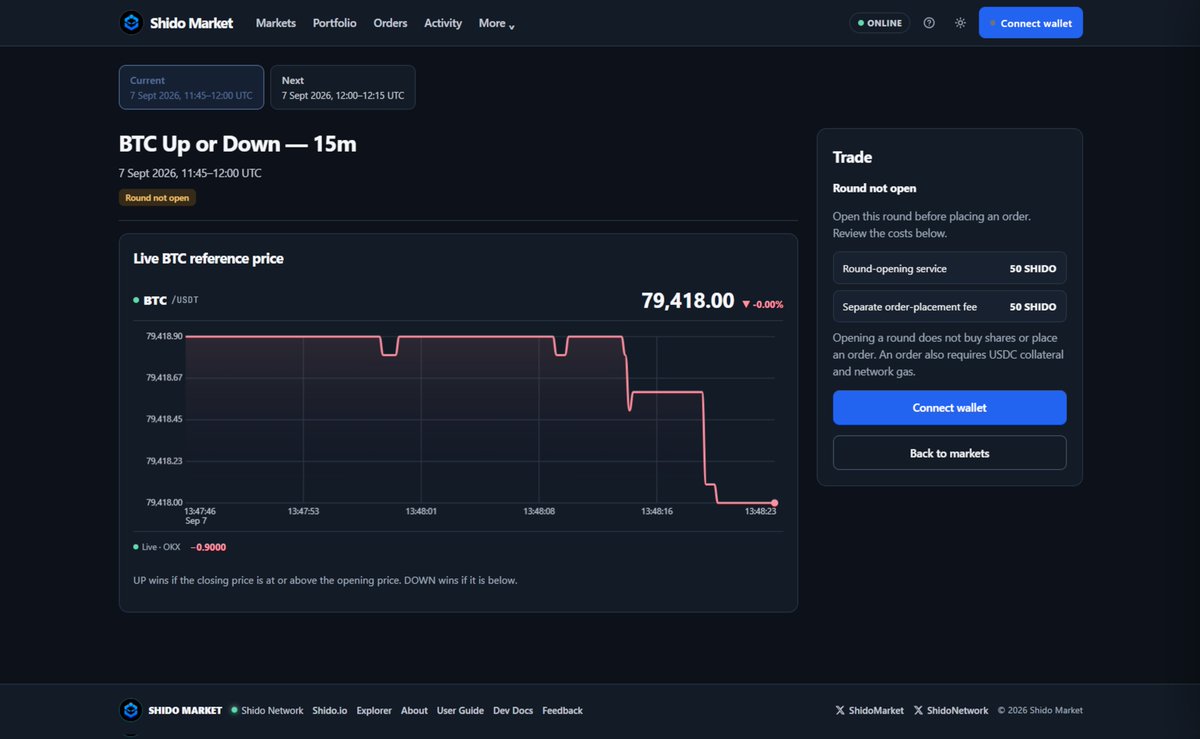Click the -0.00% change percentage
The width and height of the screenshot is (1200, 739).
click(x=768, y=304)
